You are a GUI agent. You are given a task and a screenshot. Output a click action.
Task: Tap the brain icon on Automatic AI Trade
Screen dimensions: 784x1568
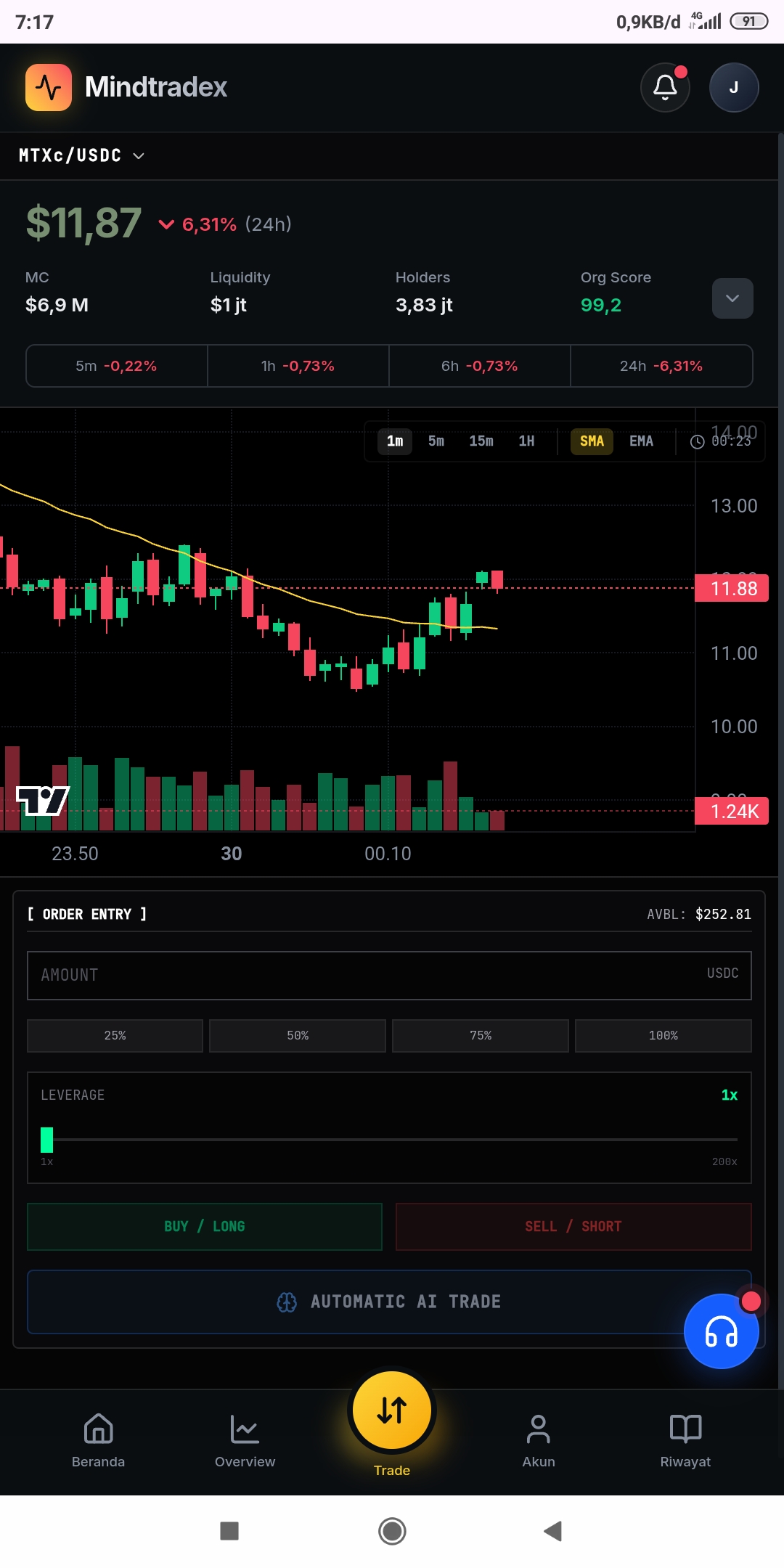[x=287, y=1302]
